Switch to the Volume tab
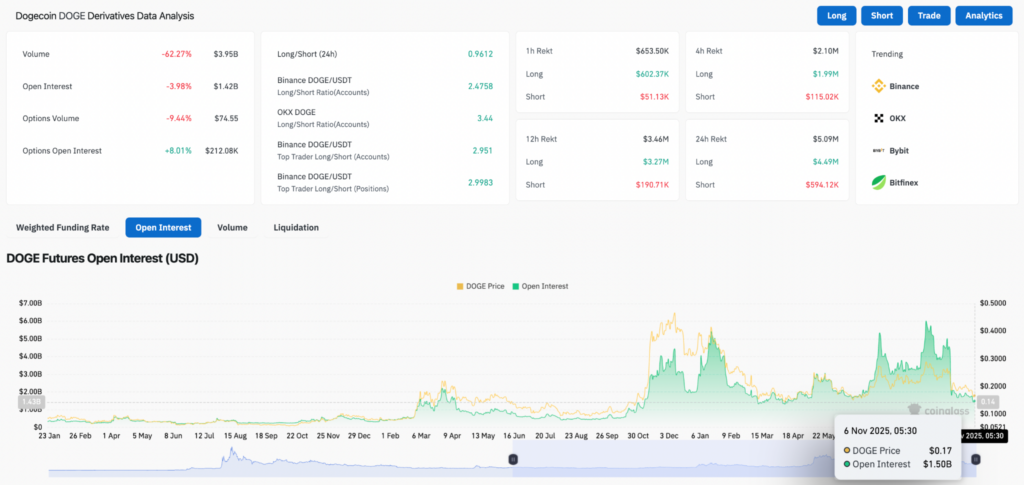Viewport: 1024px width, 485px height. click(232, 227)
